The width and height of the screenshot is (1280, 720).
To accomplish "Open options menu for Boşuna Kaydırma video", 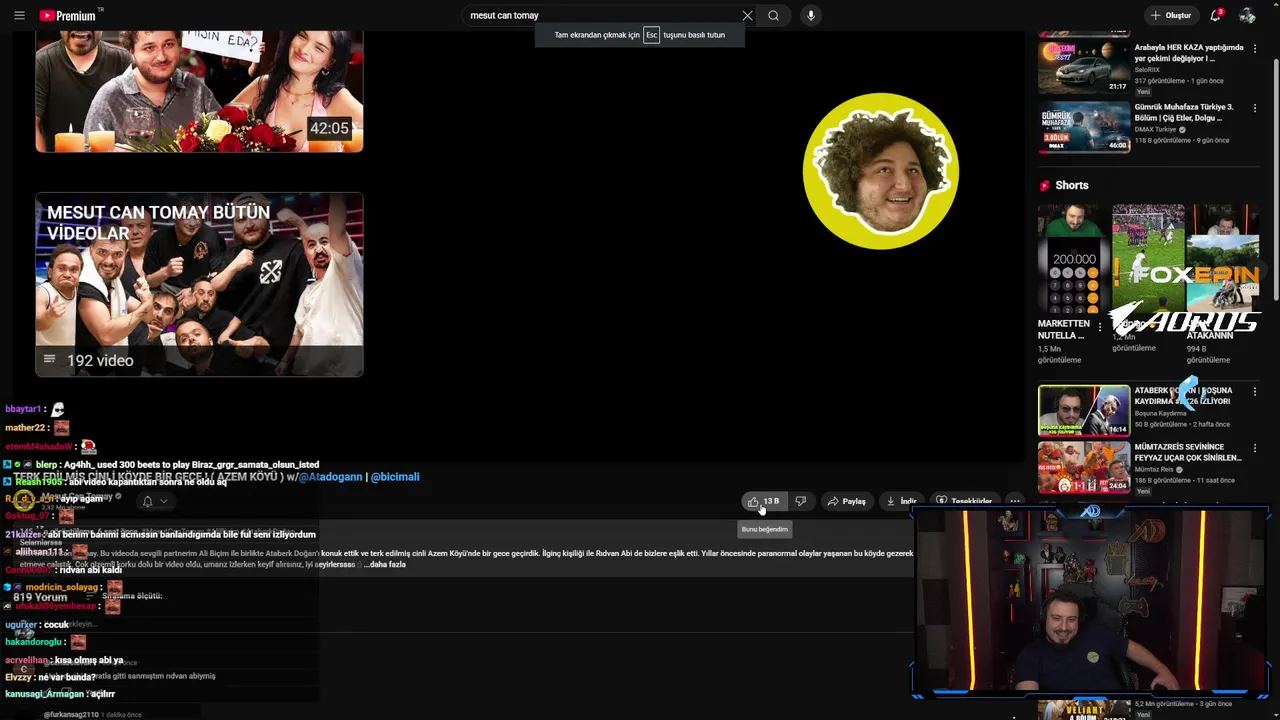I will click(1255, 392).
